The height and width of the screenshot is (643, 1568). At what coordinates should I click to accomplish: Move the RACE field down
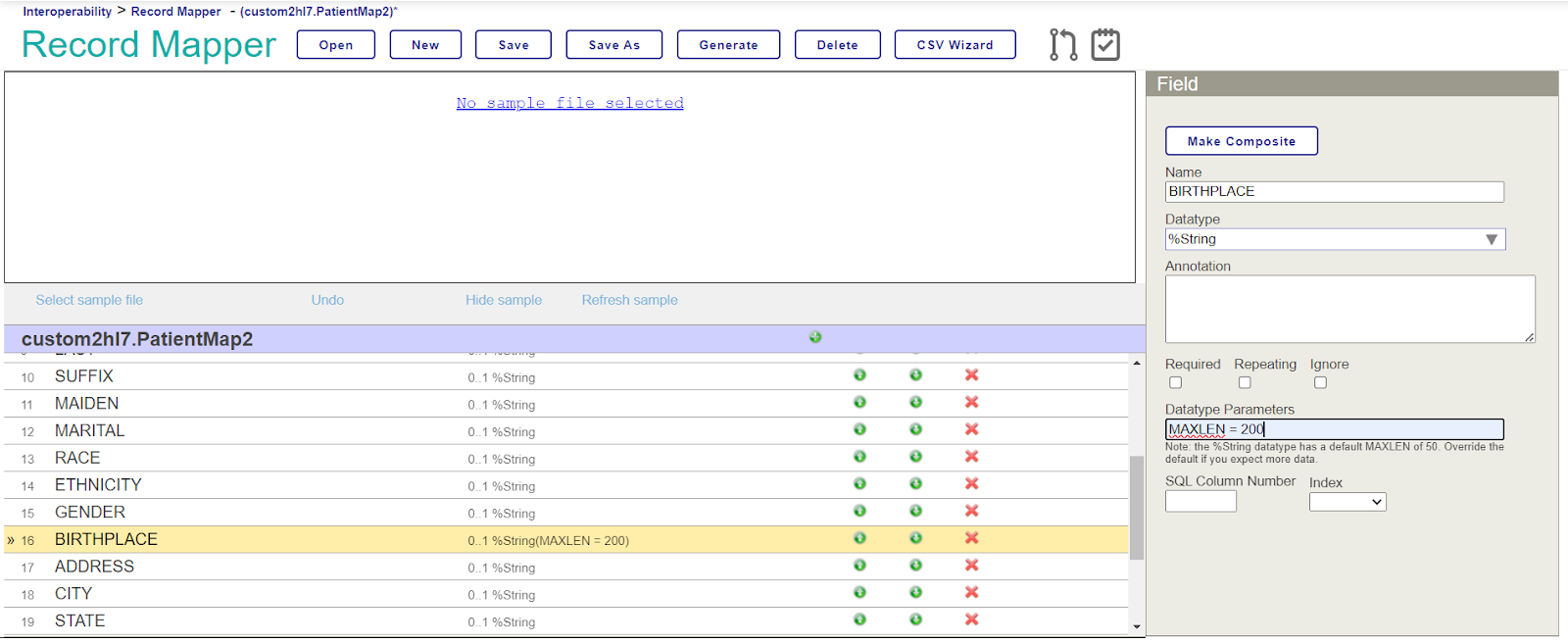tap(915, 457)
